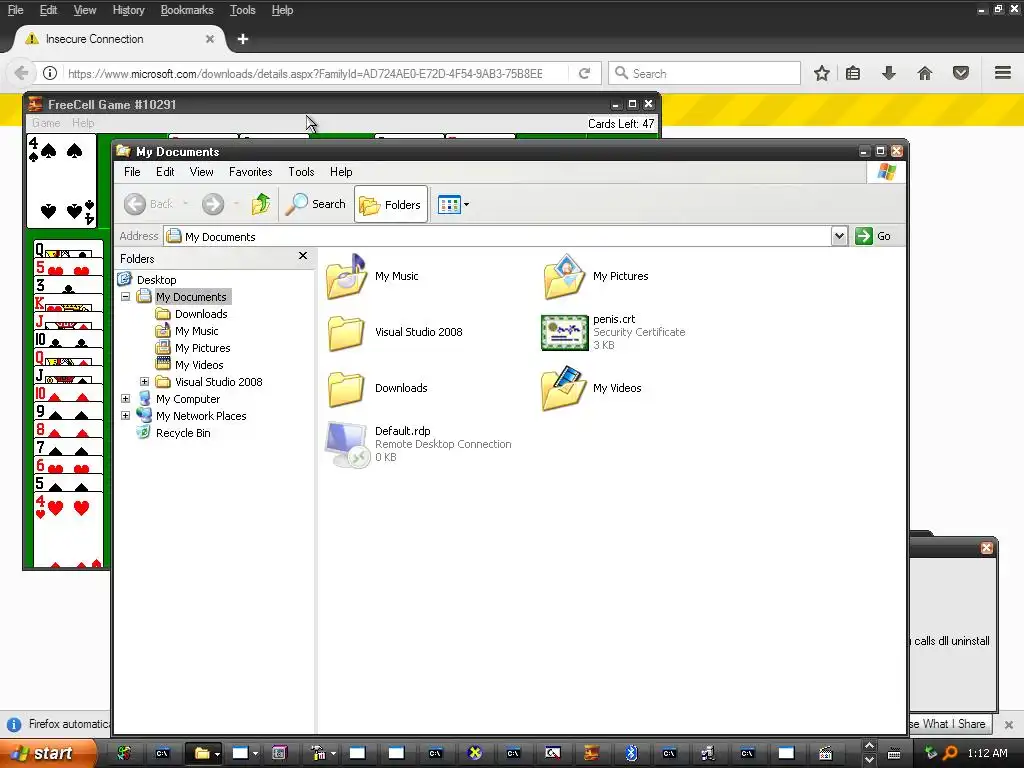
Task: Collapse My Documents in the folder tree
Action: (125, 296)
